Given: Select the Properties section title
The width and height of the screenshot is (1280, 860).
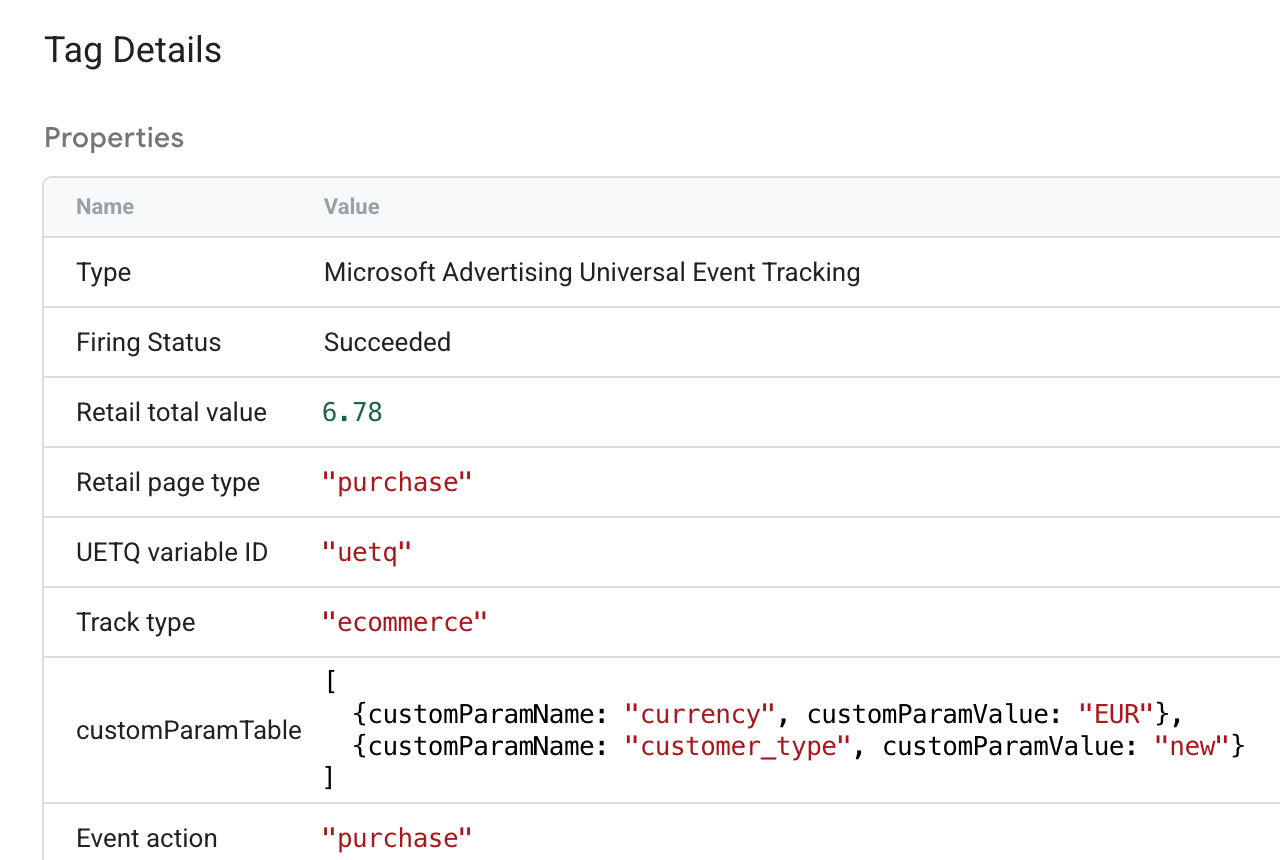Looking at the screenshot, I should 114,138.
